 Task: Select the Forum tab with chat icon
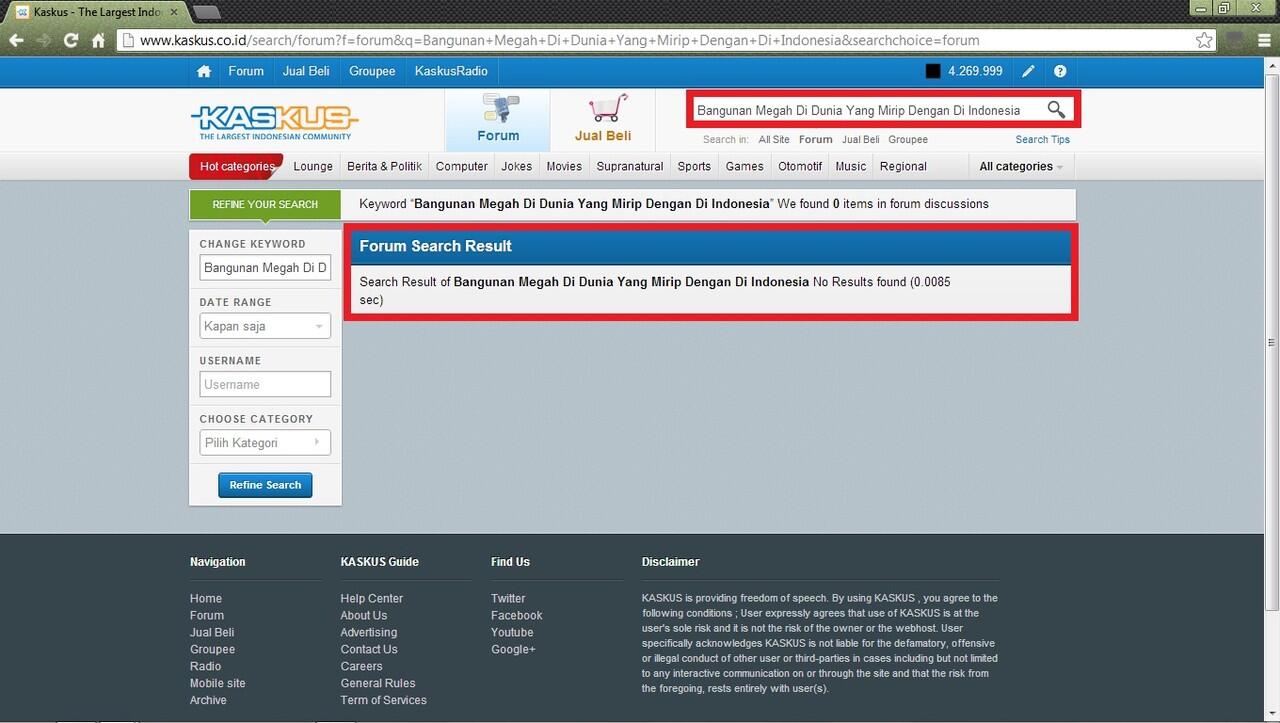pos(497,120)
